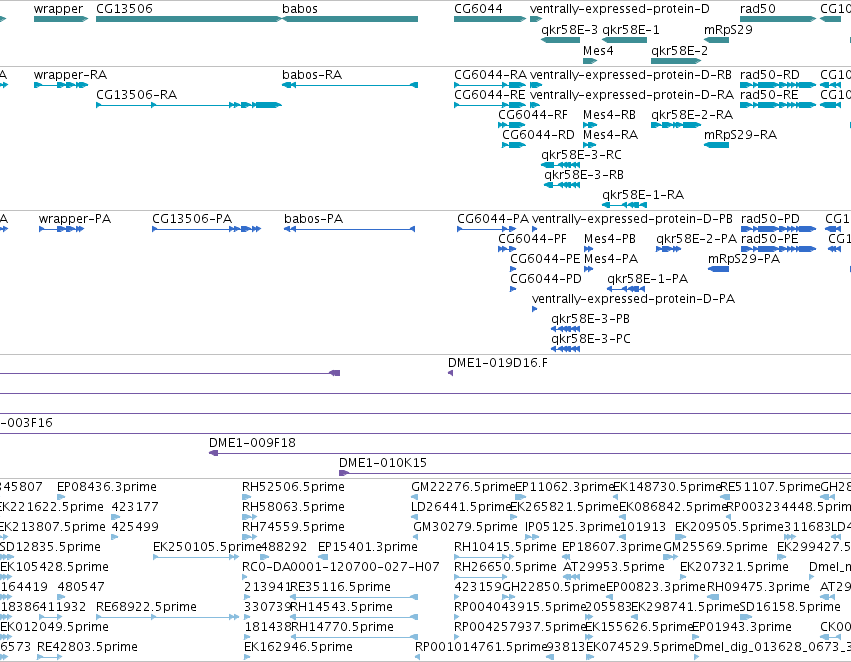Click CG6044-PA protein label
851x662 pixels.
pos(493,219)
